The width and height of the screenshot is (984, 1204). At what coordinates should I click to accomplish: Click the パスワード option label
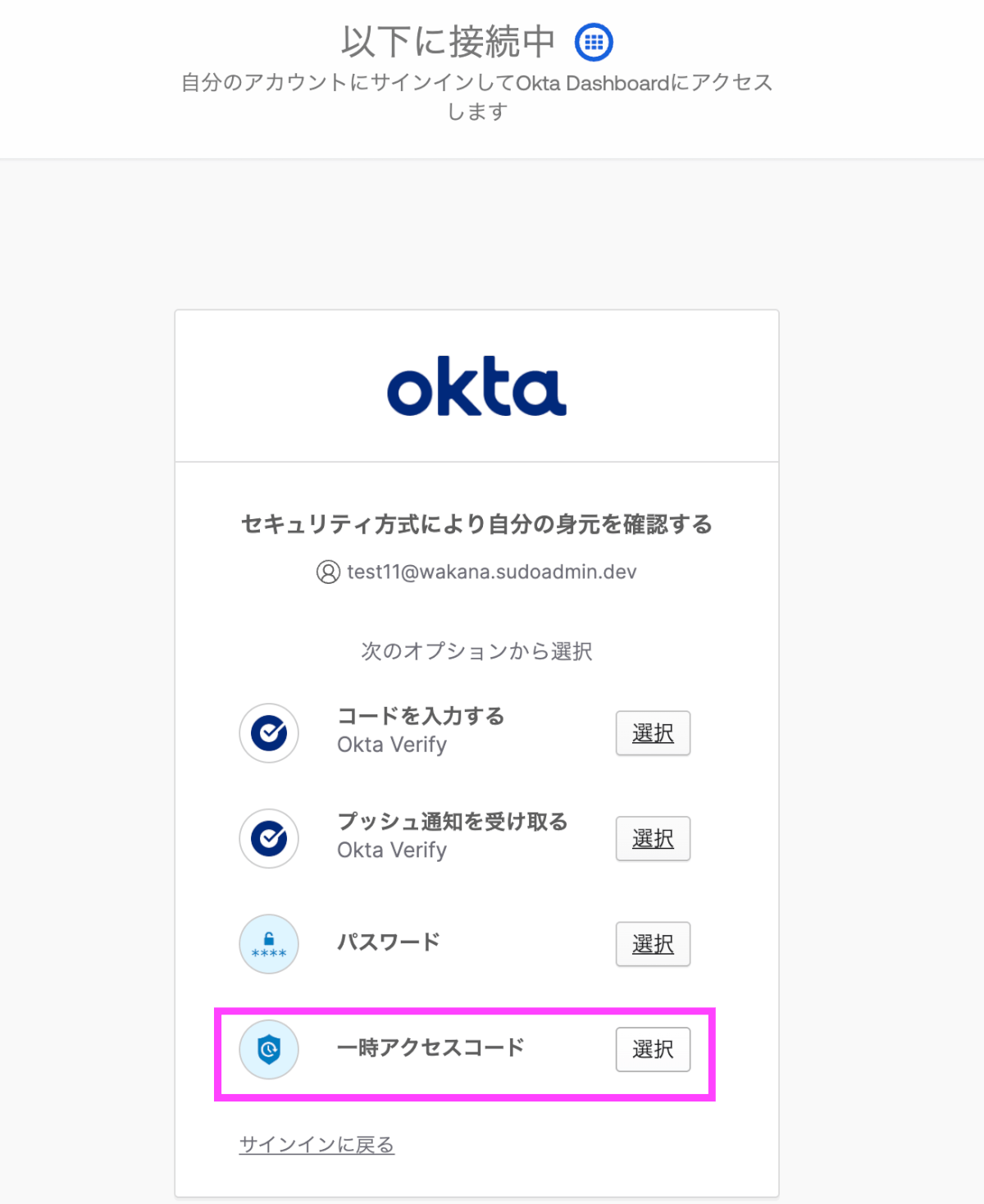[389, 942]
